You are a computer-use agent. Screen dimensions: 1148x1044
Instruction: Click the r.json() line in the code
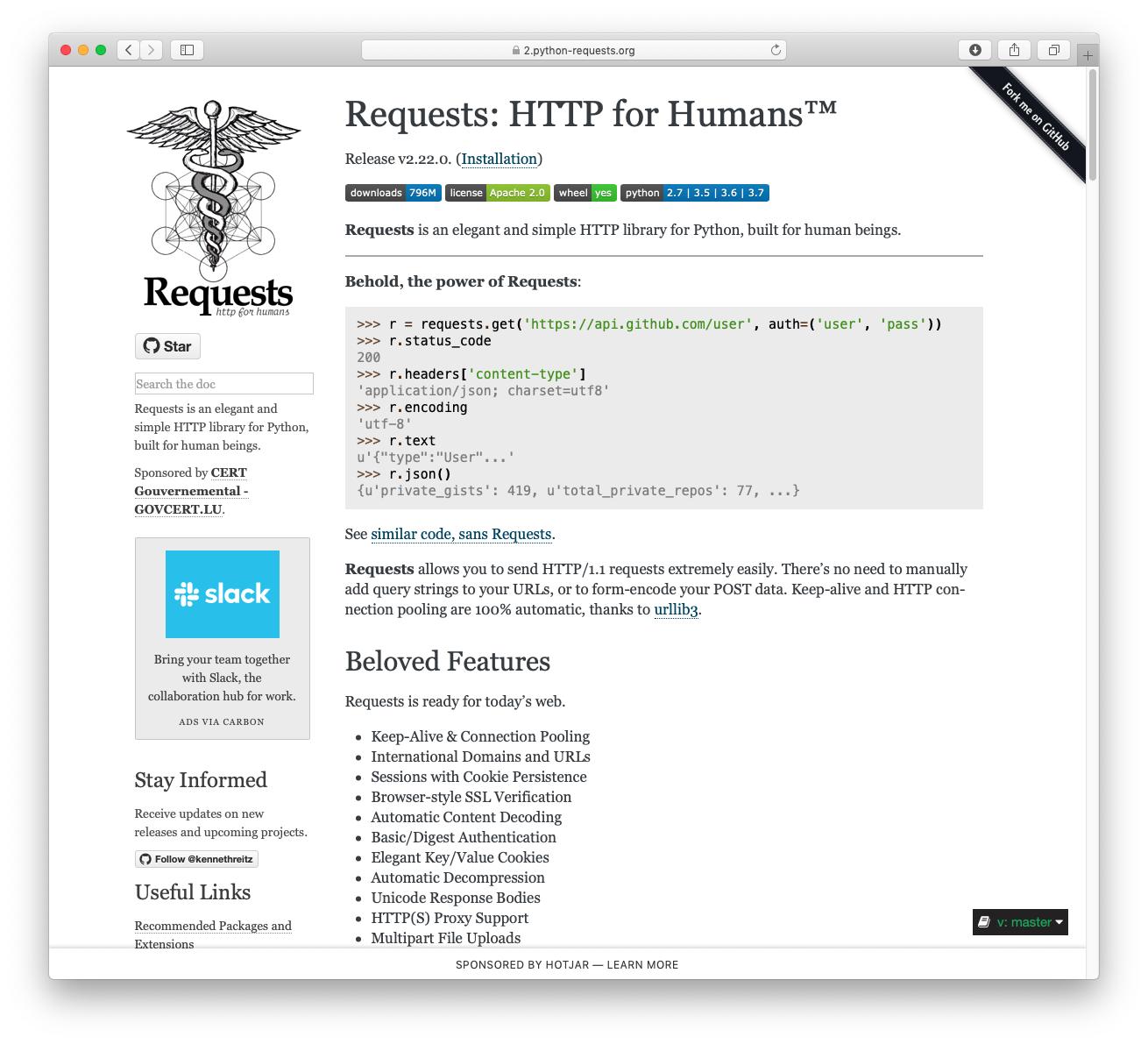404,474
